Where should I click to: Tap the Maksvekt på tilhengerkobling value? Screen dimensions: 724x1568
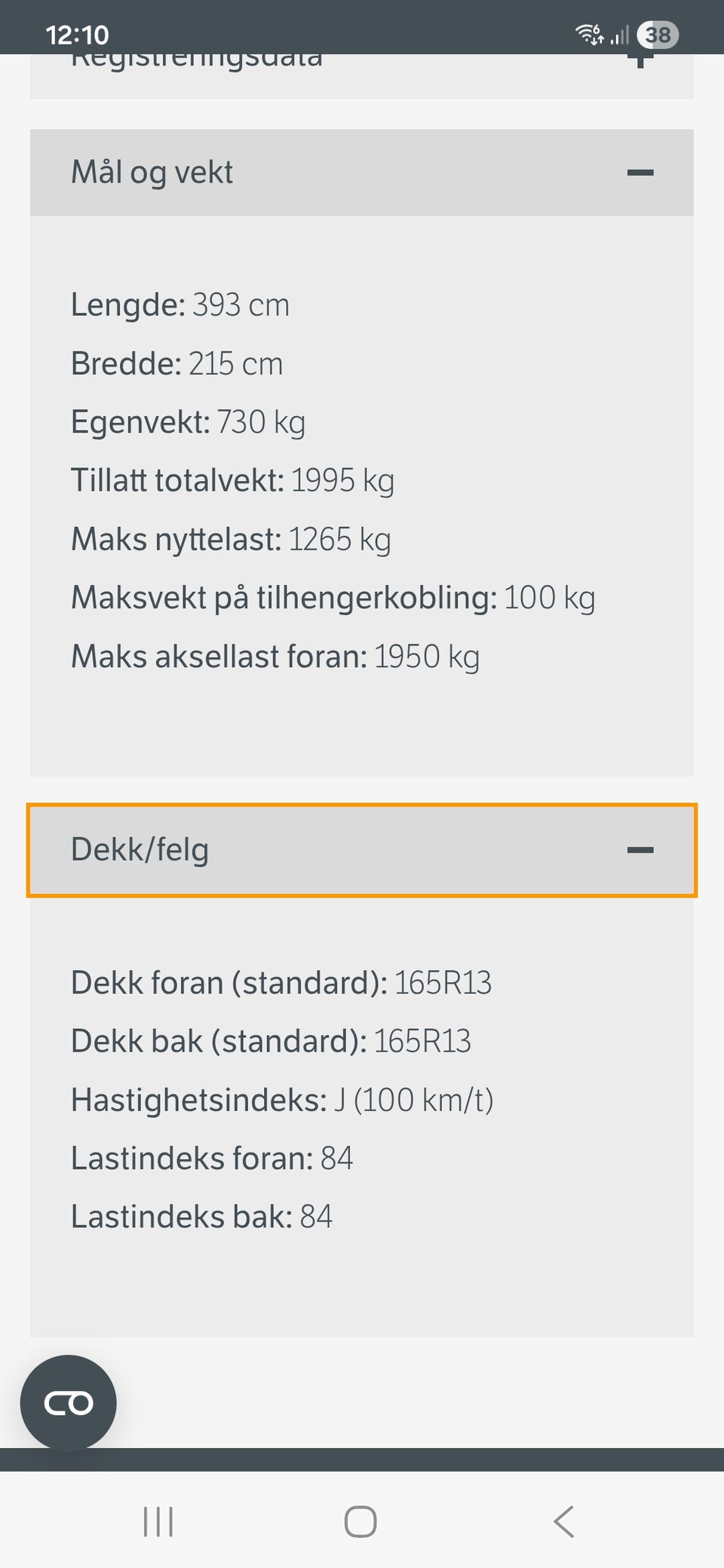point(549,598)
